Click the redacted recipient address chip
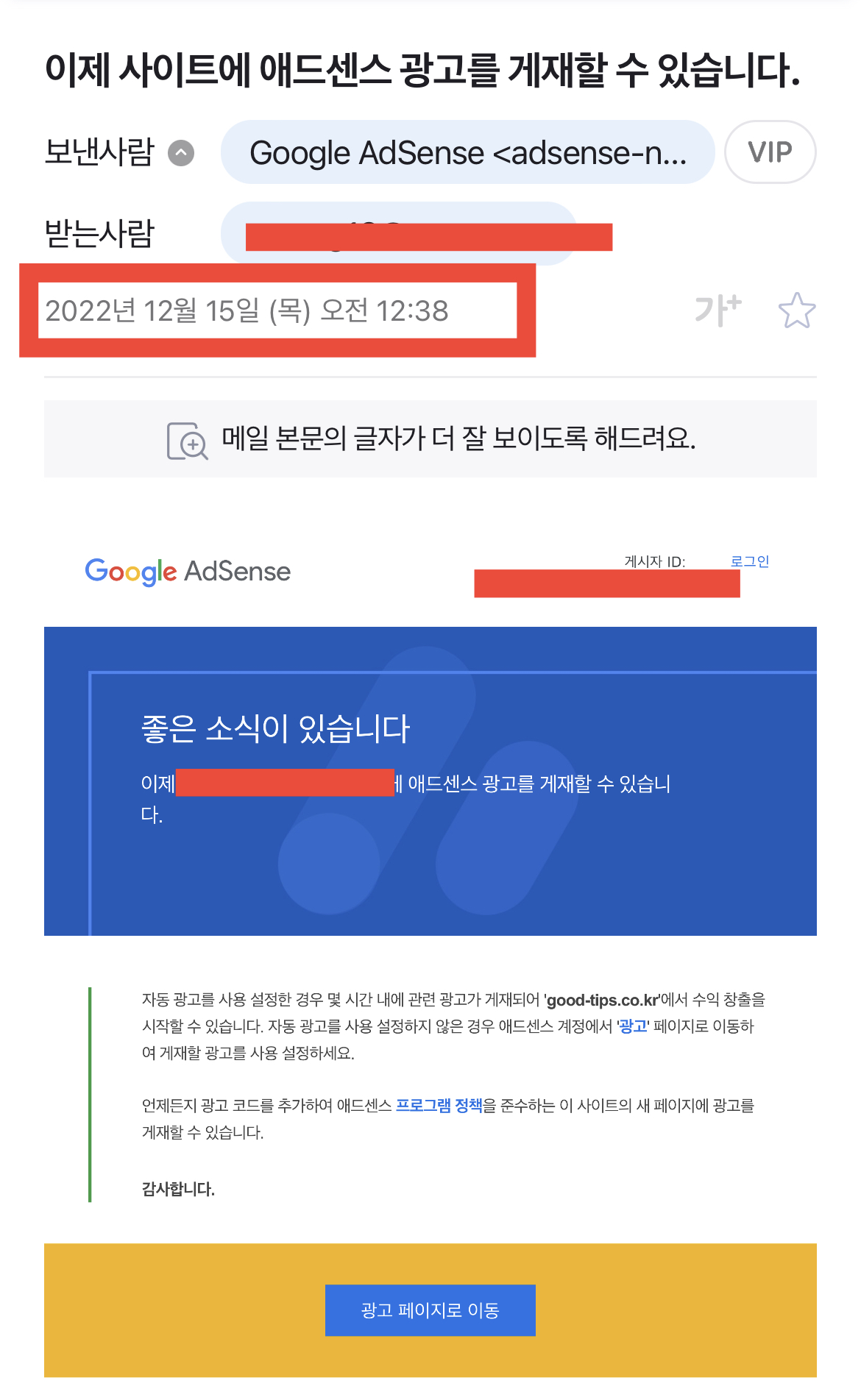Screen dimensions: 861x1400 coord(398,233)
